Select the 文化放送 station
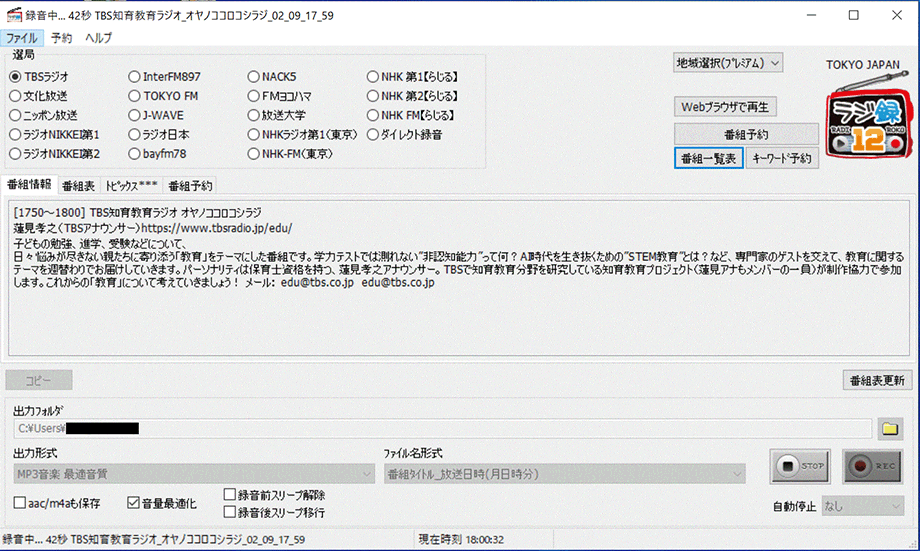920x551 pixels. click(x=39, y=96)
